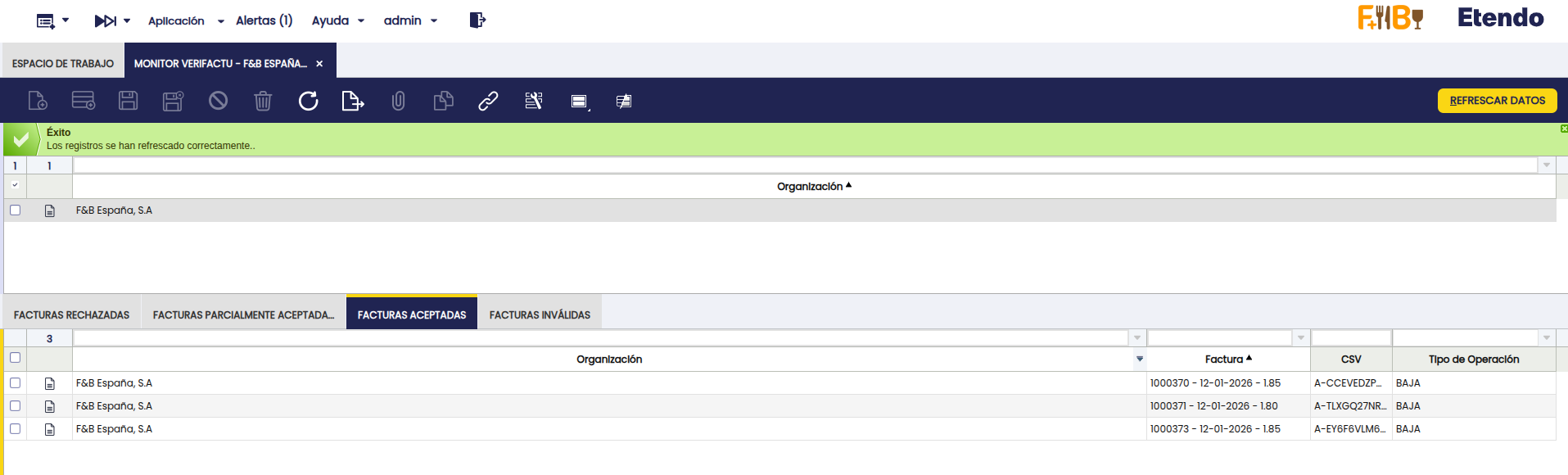Toggle select-all checkbox in accepted invoices grid
Image resolution: width=1568 pixels, height=475 pixels.
15,357
